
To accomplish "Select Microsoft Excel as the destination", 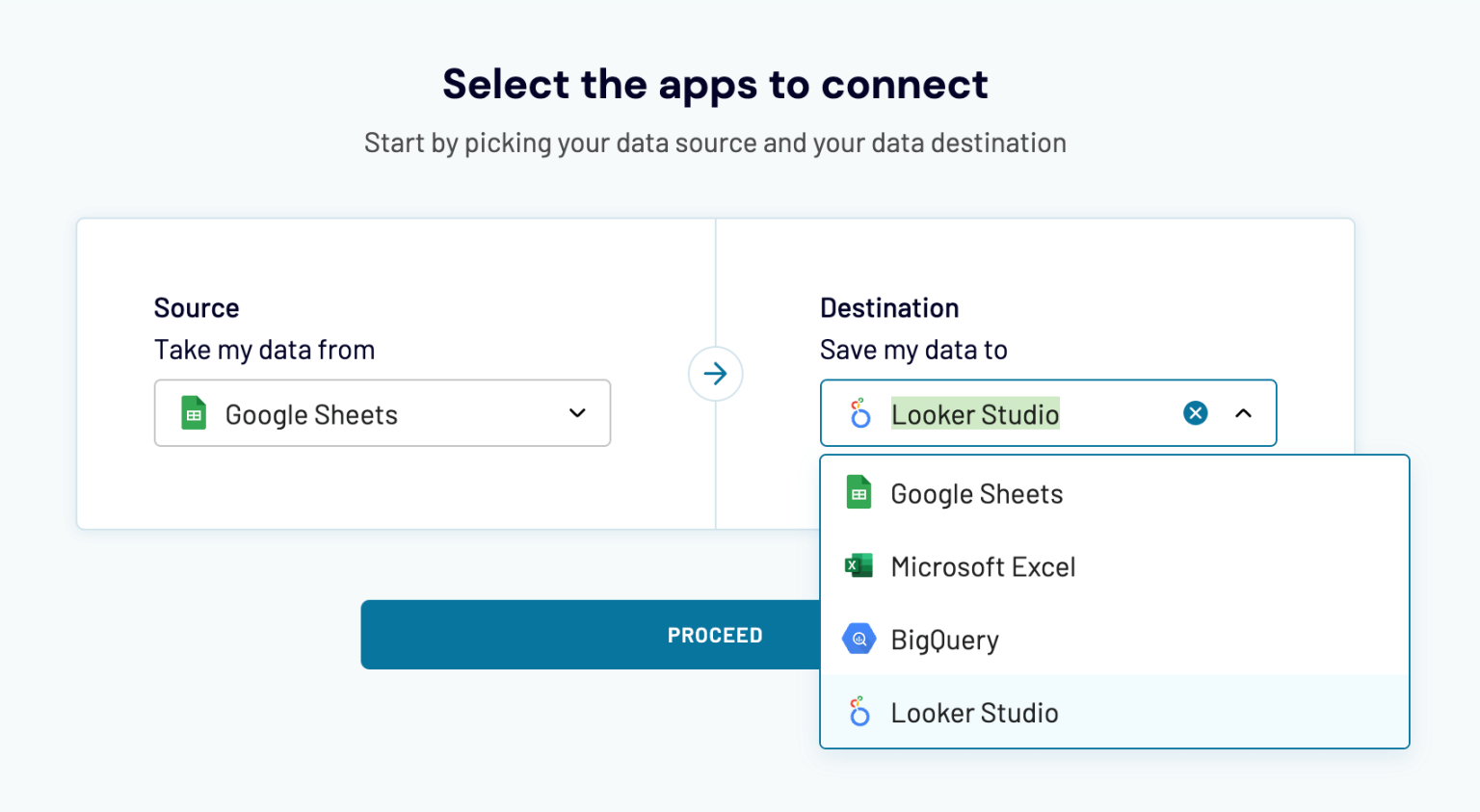I will click(983, 566).
